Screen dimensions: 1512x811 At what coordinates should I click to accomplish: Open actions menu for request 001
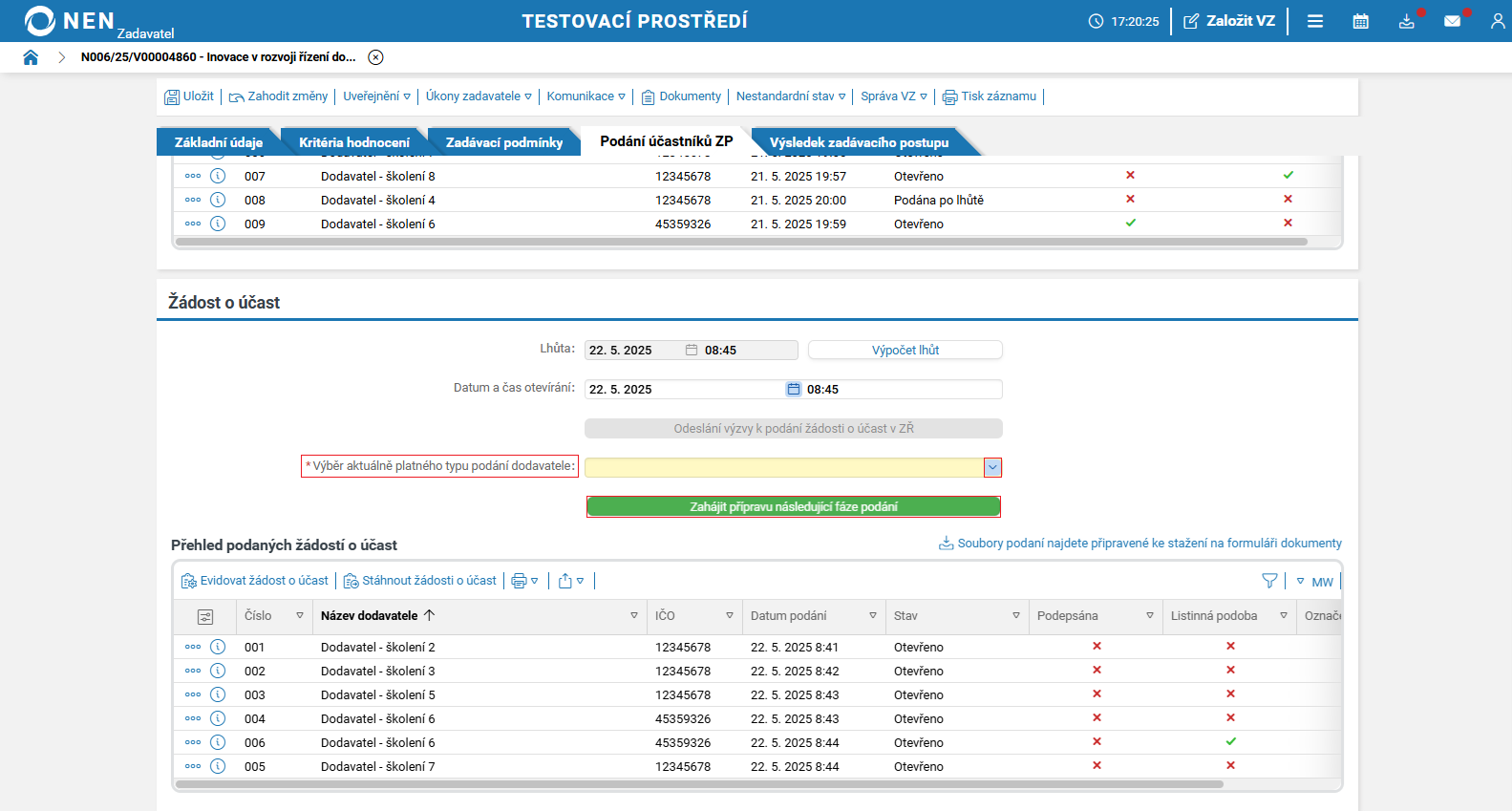point(193,647)
